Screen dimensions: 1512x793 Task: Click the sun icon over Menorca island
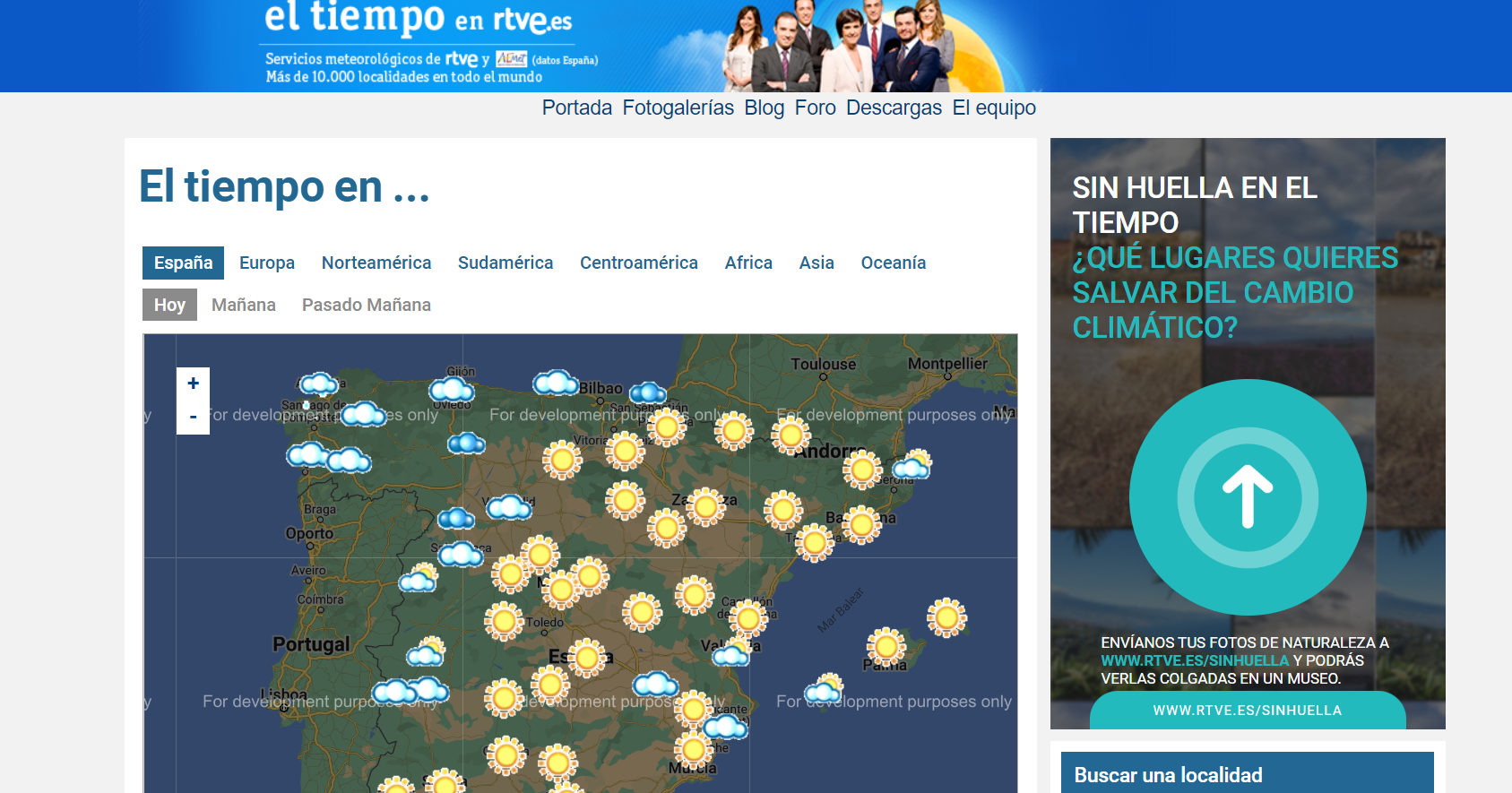tap(946, 617)
